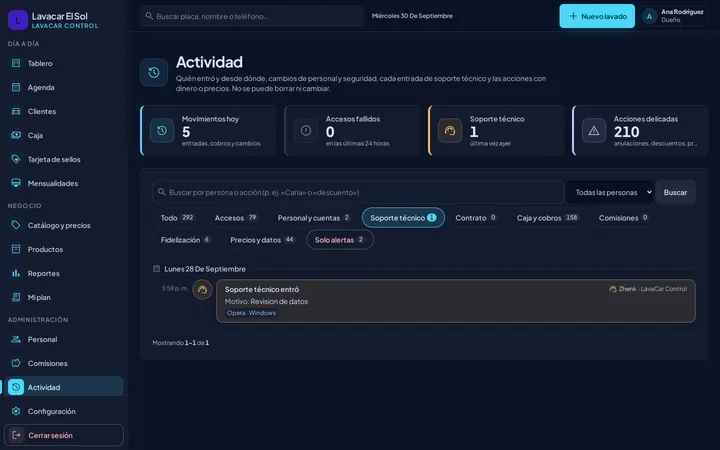
Task: Click the Movimientos hoy history icon
Action: [162, 131]
